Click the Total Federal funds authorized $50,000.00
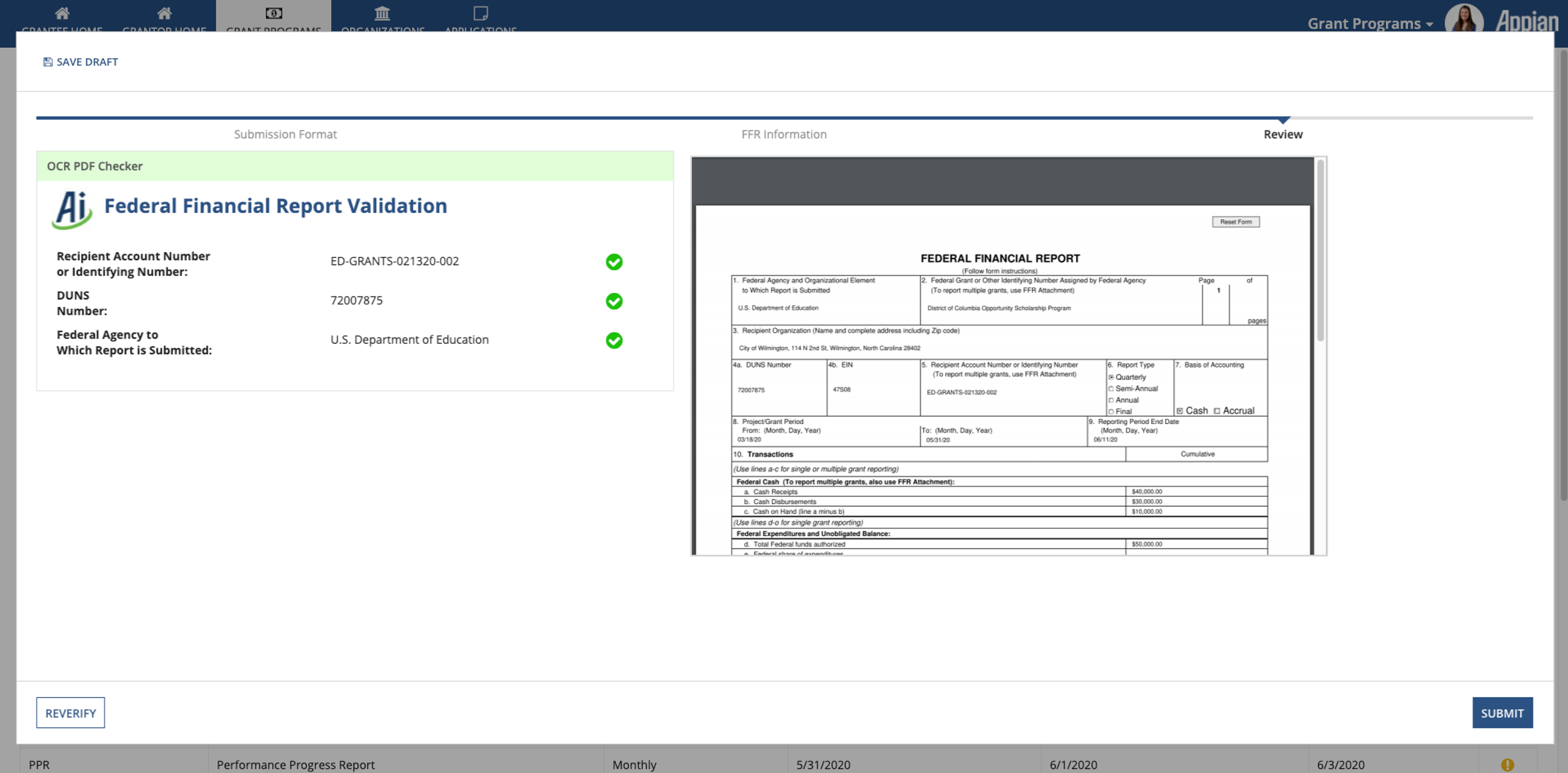The image size is (1568, 773). [1147, 544]
